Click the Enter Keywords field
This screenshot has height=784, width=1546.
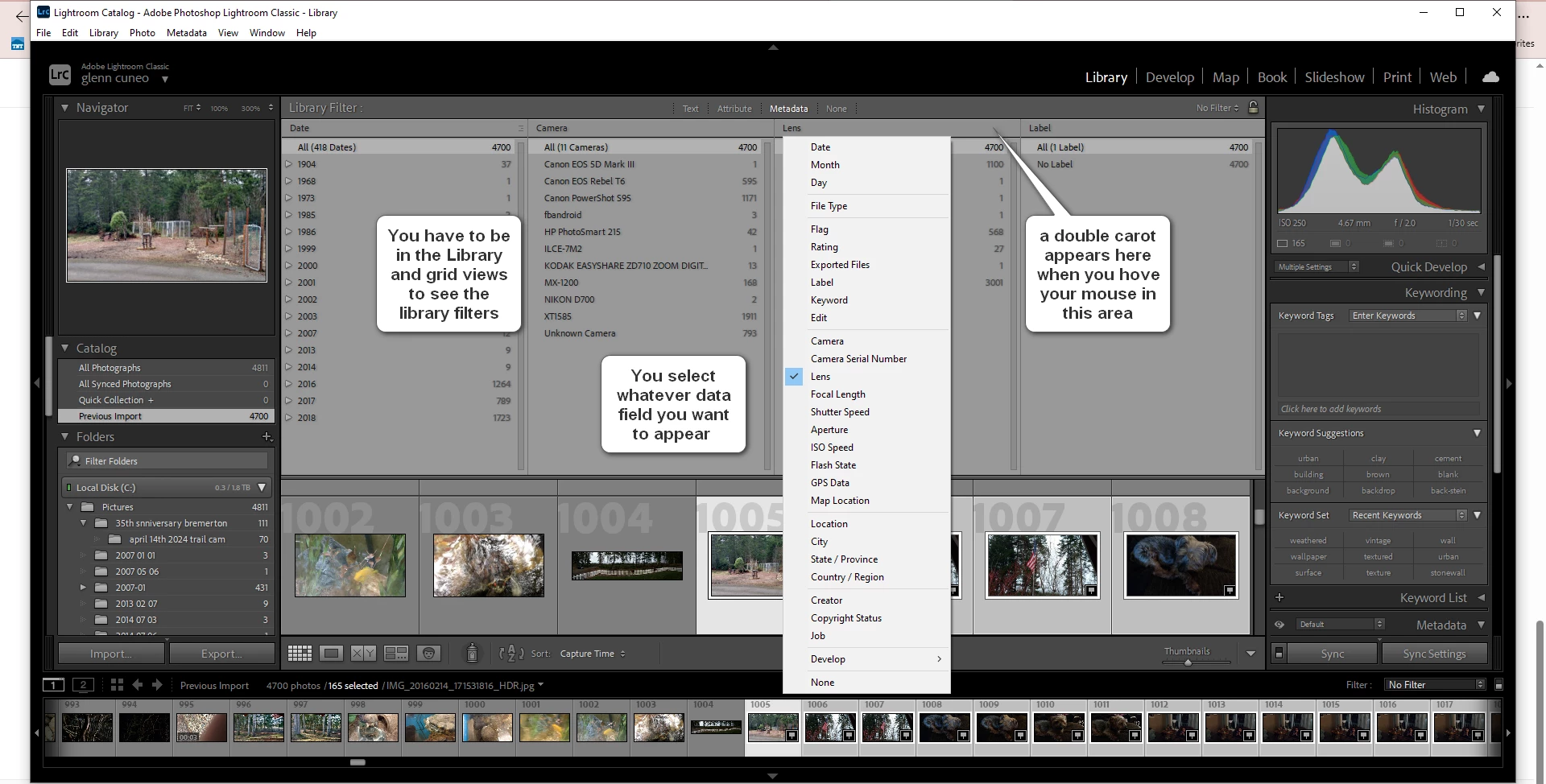(1408, 316)
